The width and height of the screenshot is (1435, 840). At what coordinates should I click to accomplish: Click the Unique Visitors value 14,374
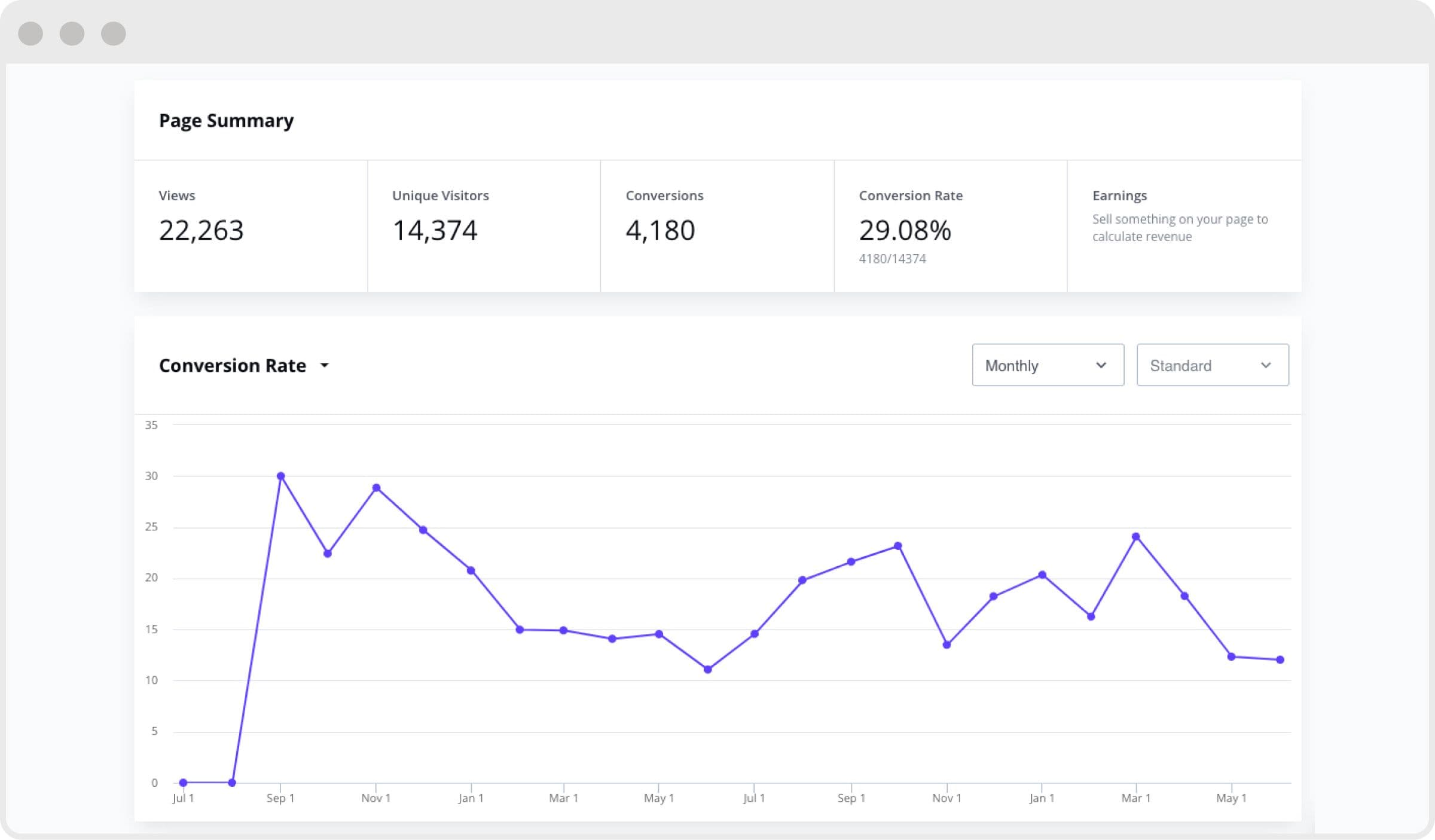click(435, 230)
